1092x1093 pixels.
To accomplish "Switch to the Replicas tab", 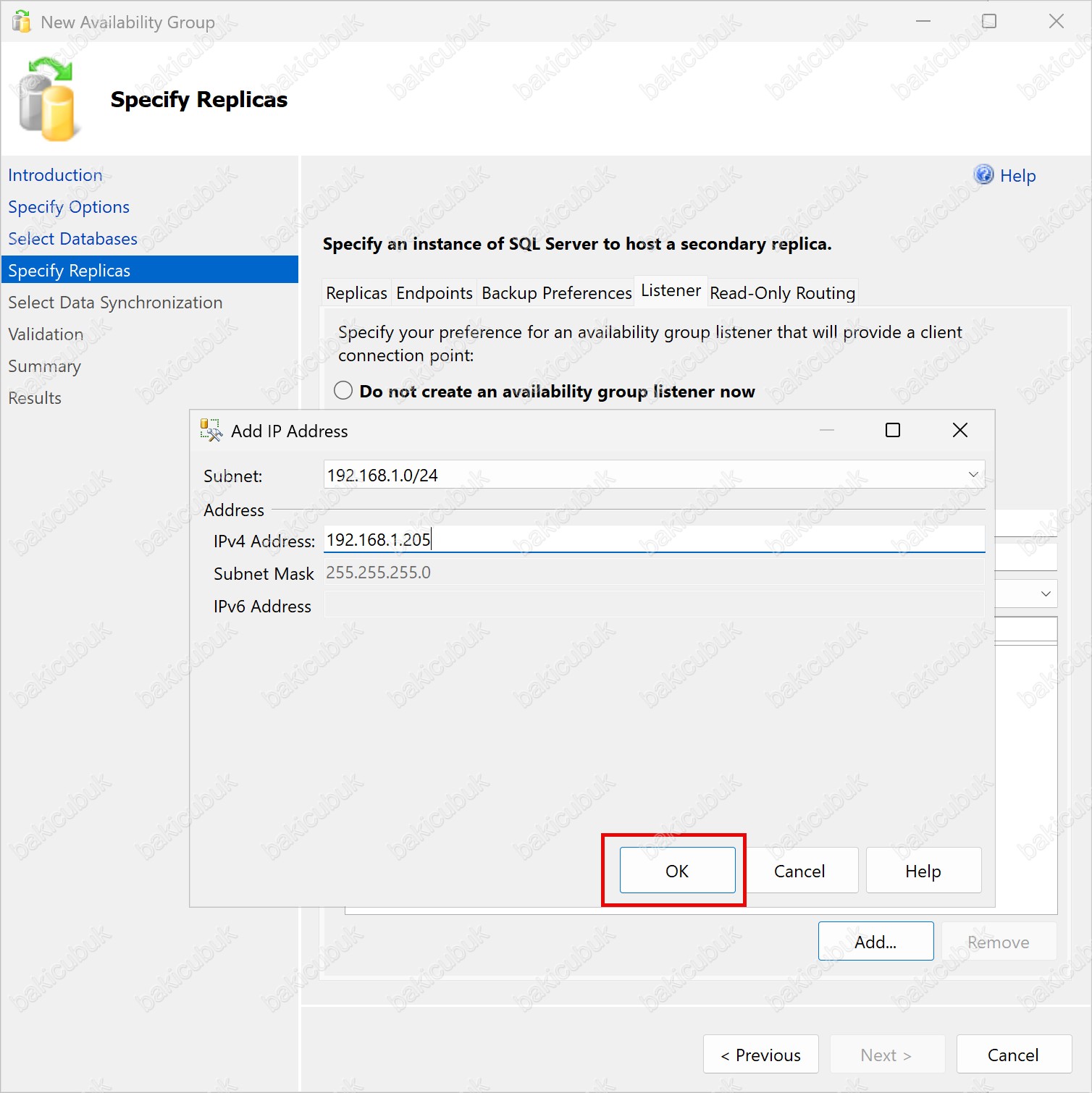I will 356,293.
